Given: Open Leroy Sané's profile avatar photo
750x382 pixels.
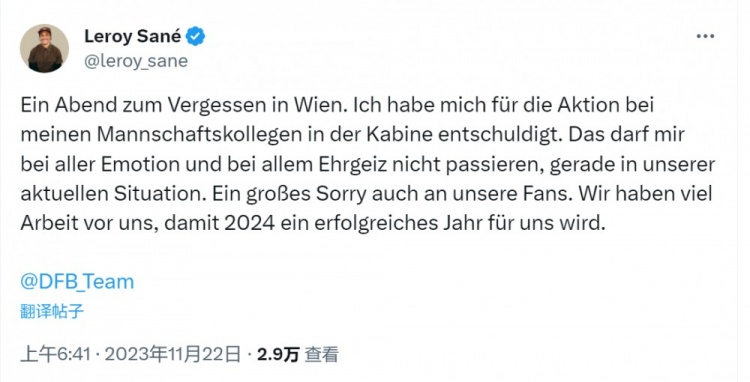Looking at the screenshot, I should point(44,48).
